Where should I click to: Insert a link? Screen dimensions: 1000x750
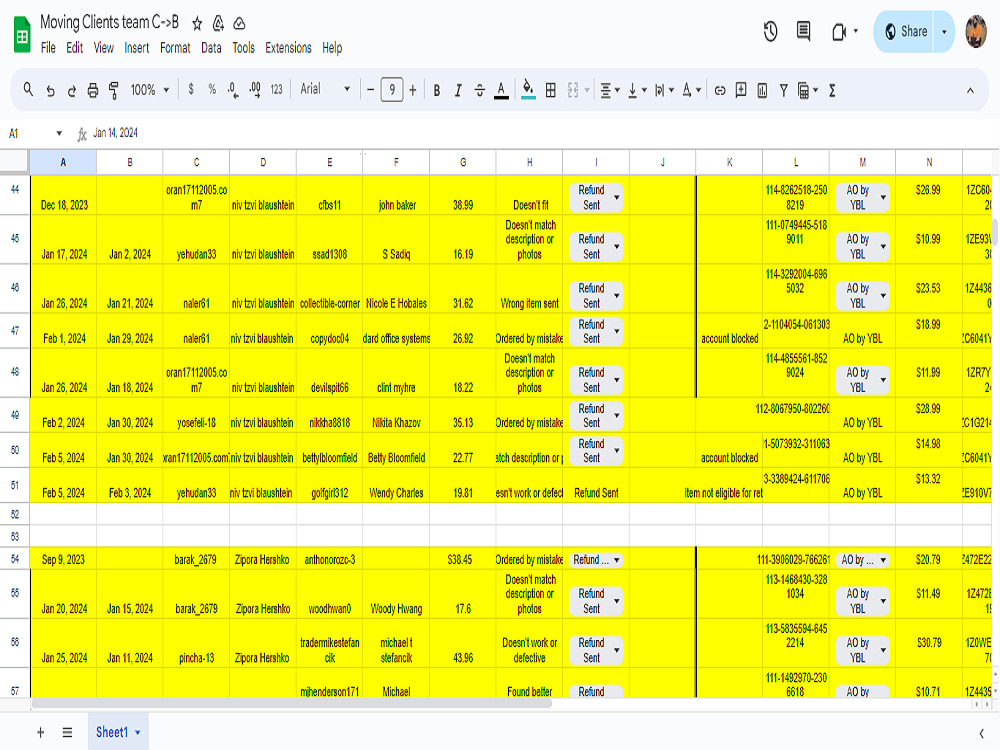coord(720,91)
